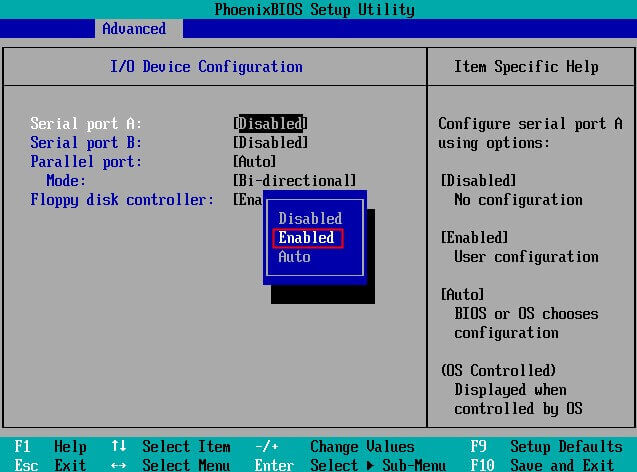
Task: Choose Disabled in the popup list
Action: [310, 219]
